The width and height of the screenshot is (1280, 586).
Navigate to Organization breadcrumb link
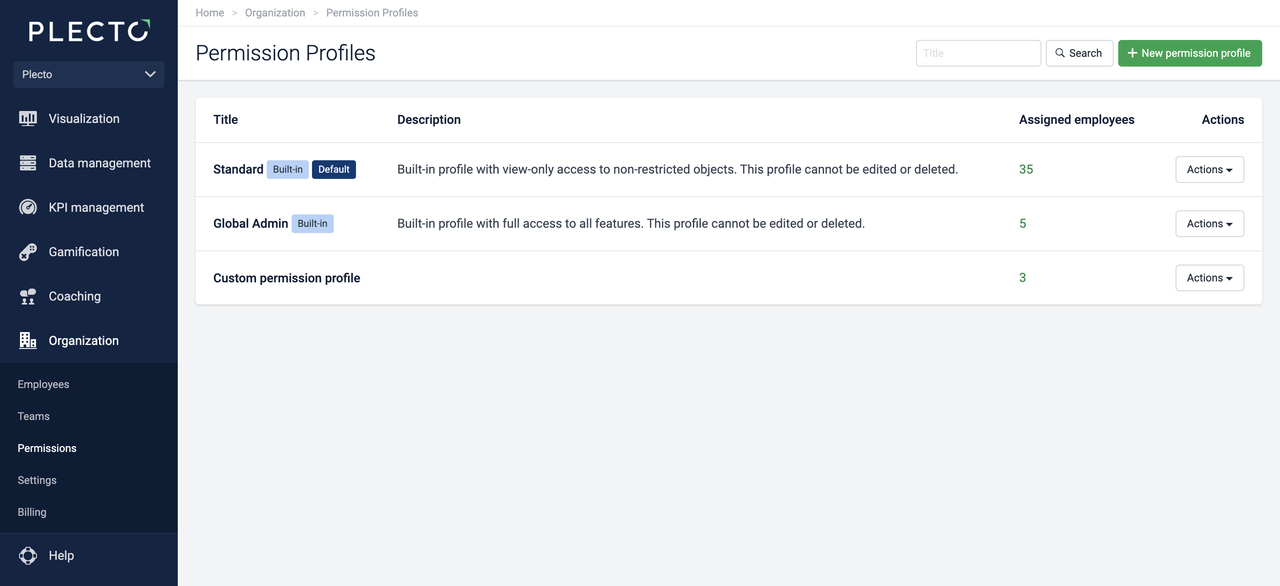pyautogui.click(x=275, y=13)
